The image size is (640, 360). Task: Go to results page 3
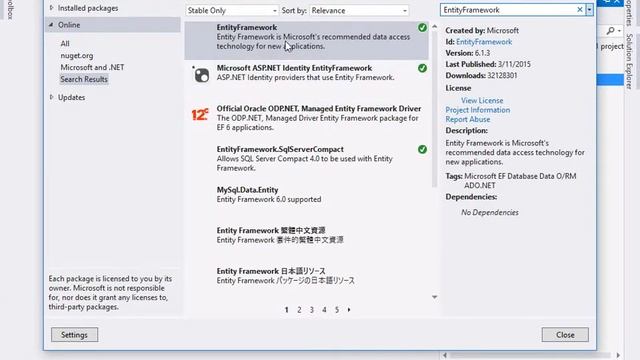[x=312, y=310]
